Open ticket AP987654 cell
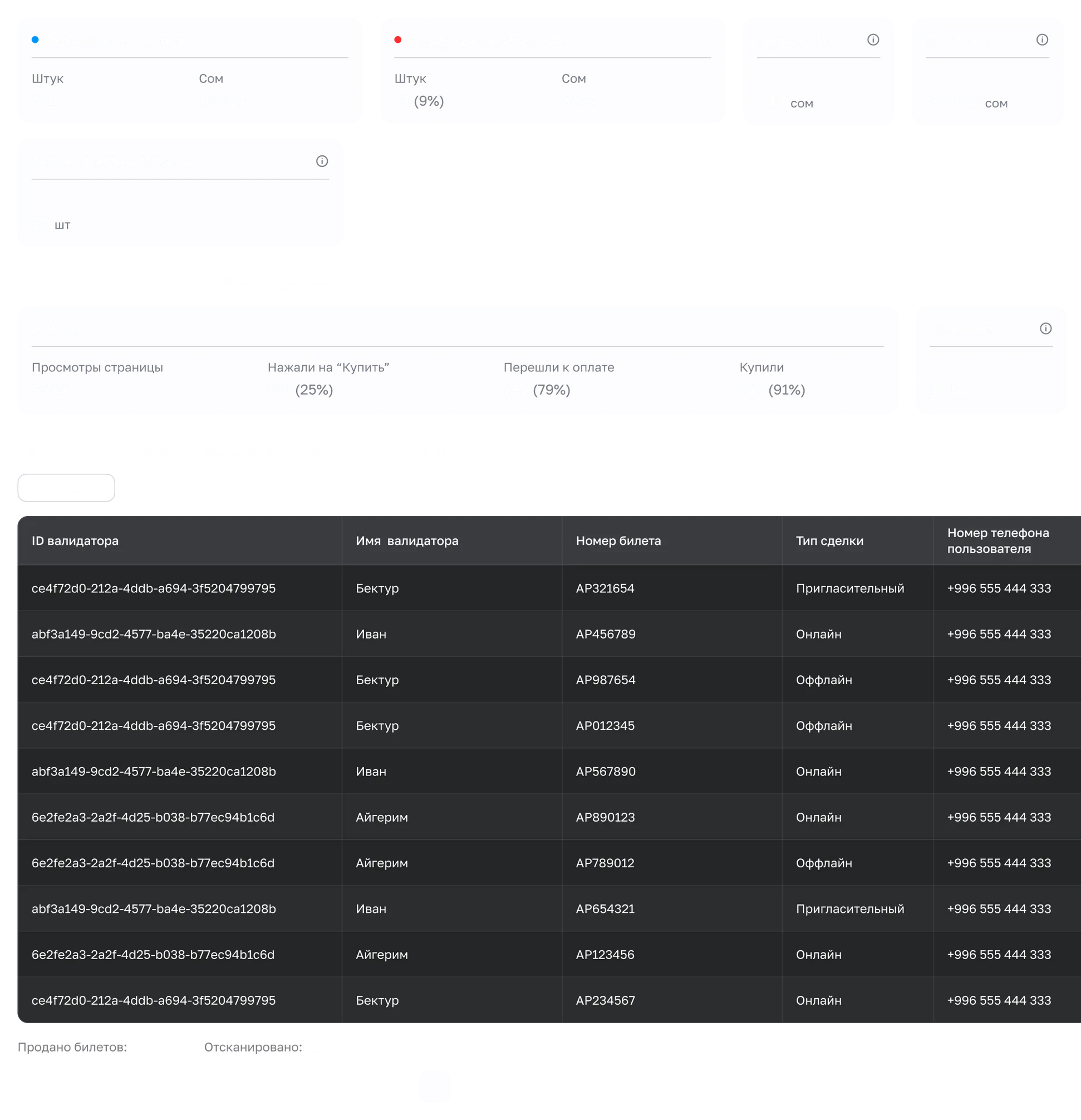 (606, 680)
